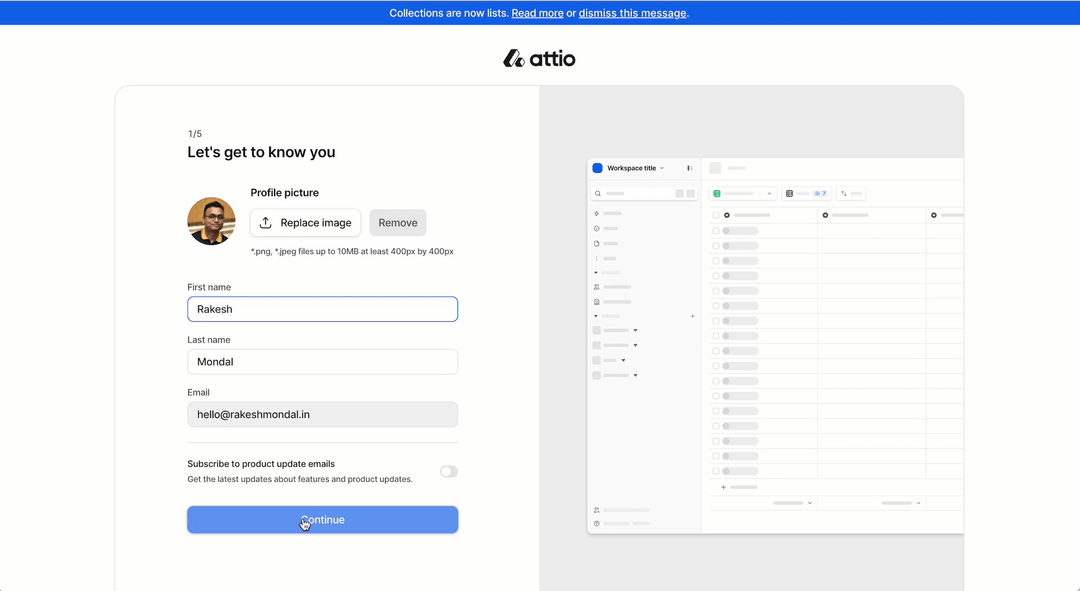Click the help icon at the sidebar bottom

[597, 523]
